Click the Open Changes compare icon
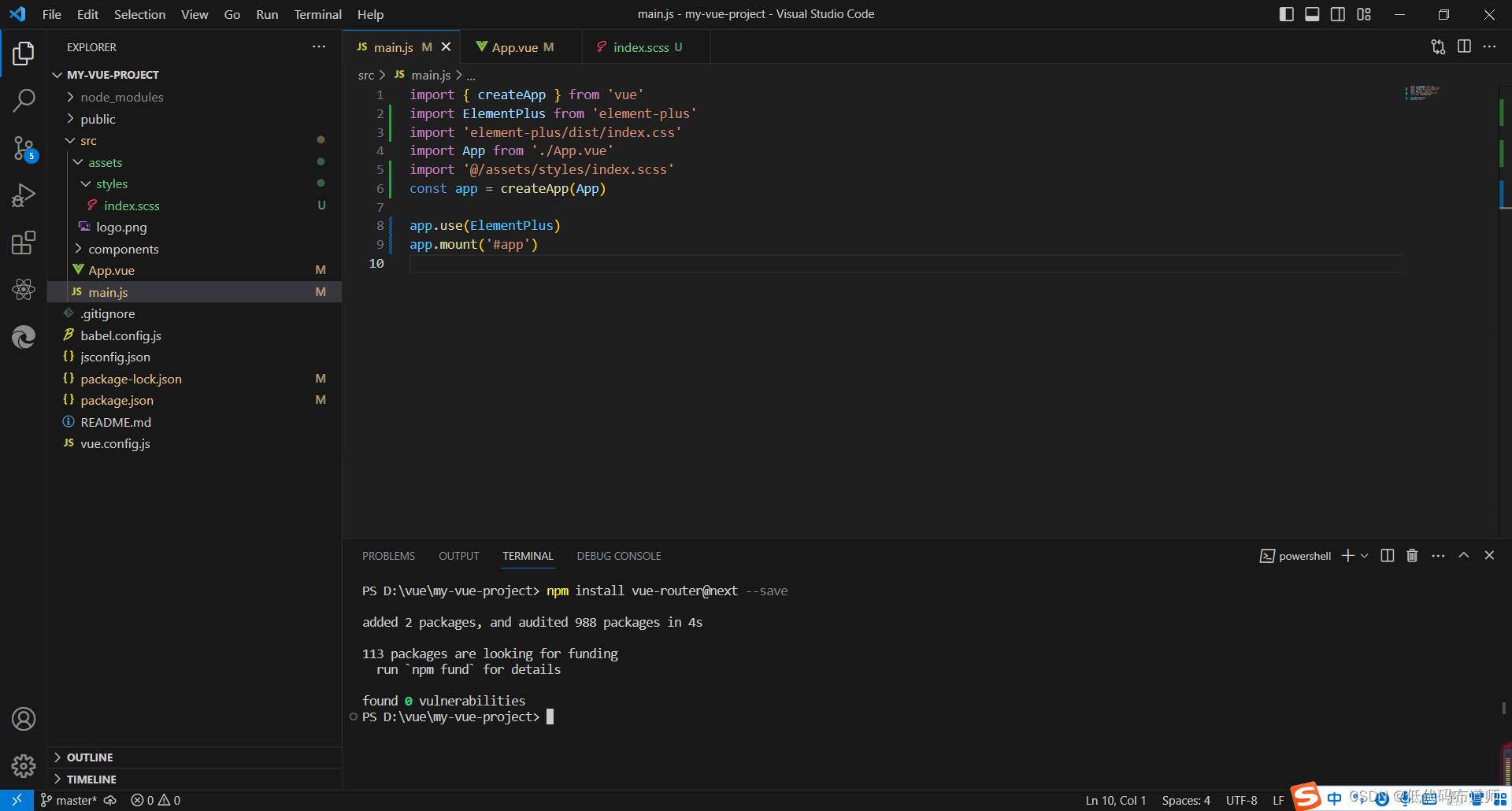 point(1438,47)
